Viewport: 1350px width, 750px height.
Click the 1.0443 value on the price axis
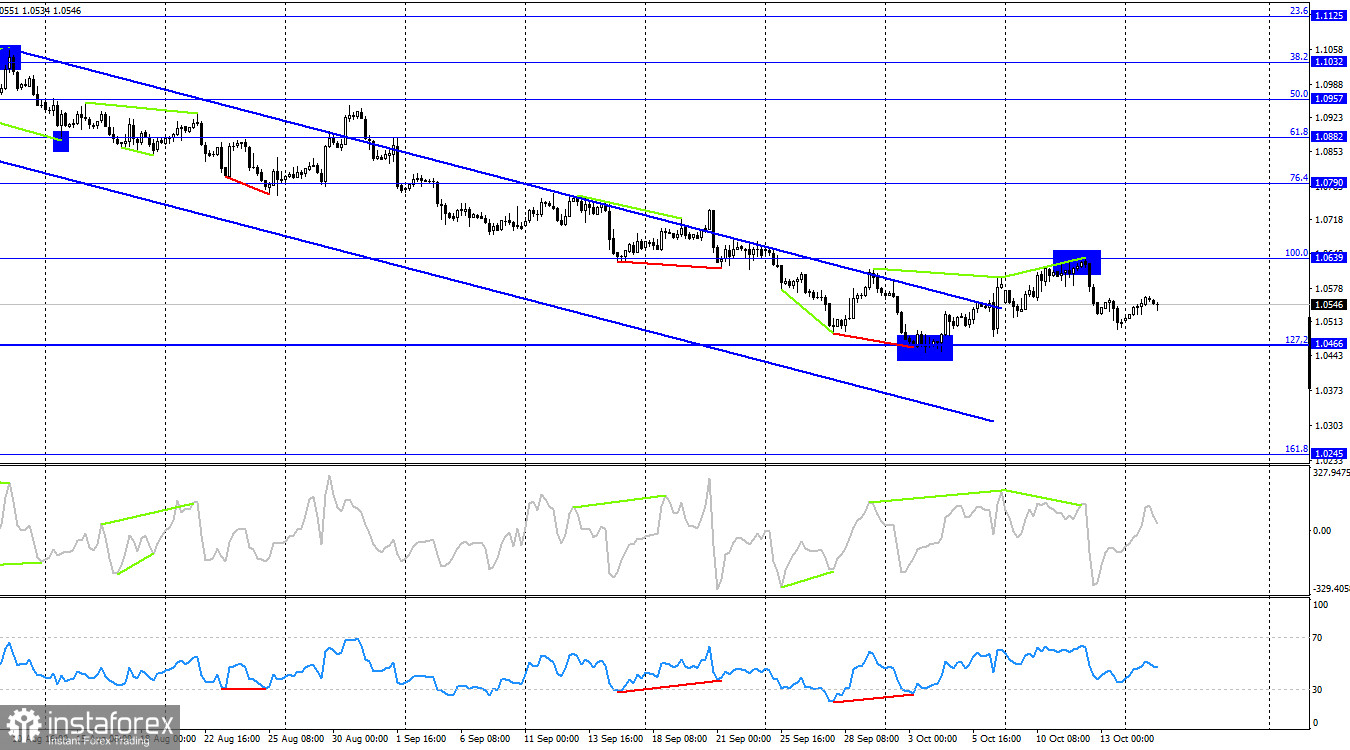pos(1331,357)
